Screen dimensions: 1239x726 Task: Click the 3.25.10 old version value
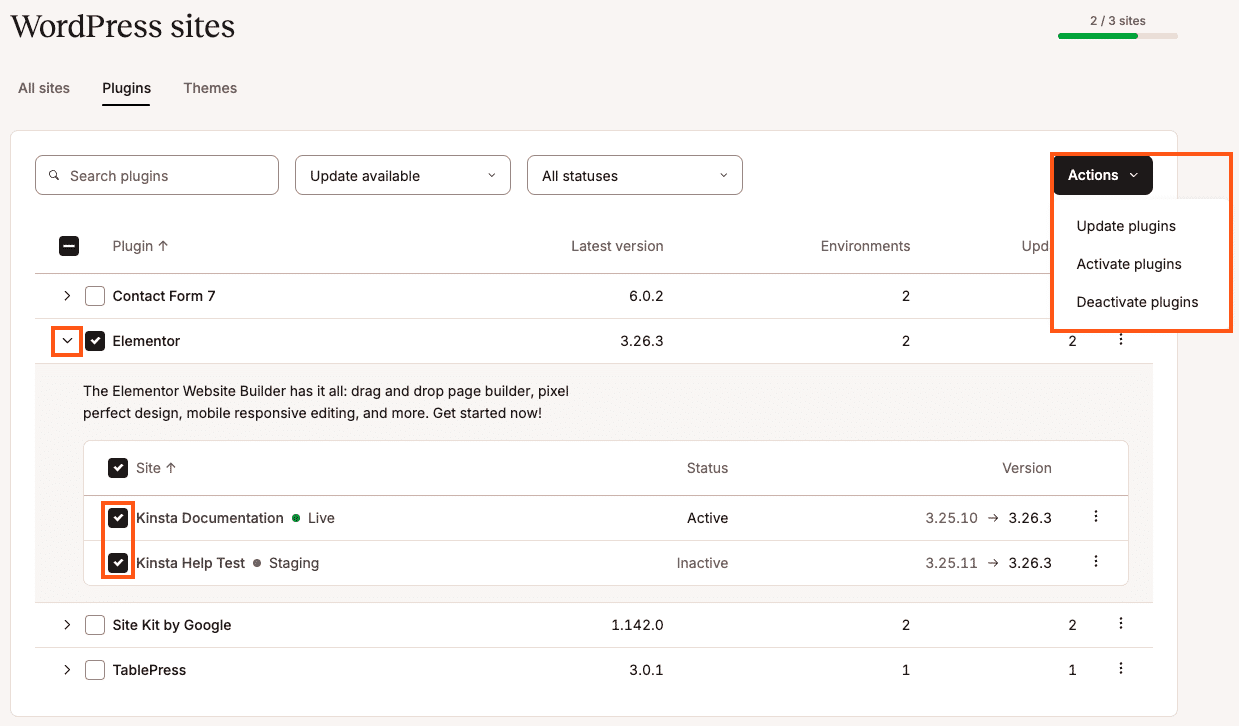(x=951, y=518)
